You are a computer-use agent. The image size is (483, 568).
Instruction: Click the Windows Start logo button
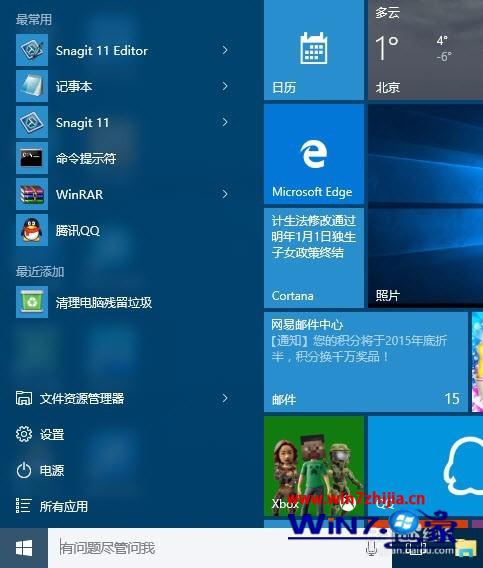[x=24, y=548]
